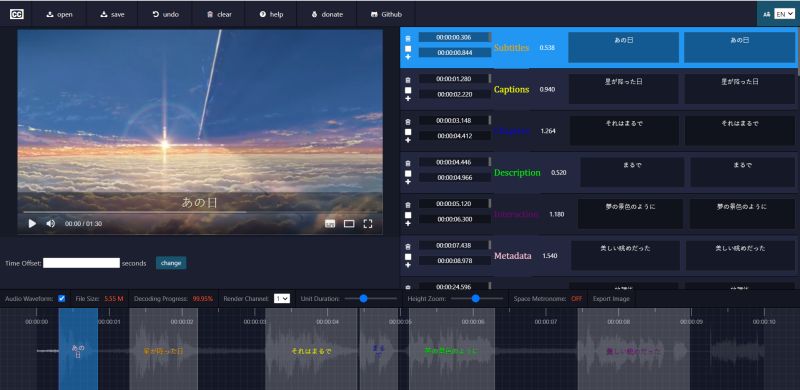
Task: Select the 美しい眺めだった block on the timeline
Action: point(633,349)
